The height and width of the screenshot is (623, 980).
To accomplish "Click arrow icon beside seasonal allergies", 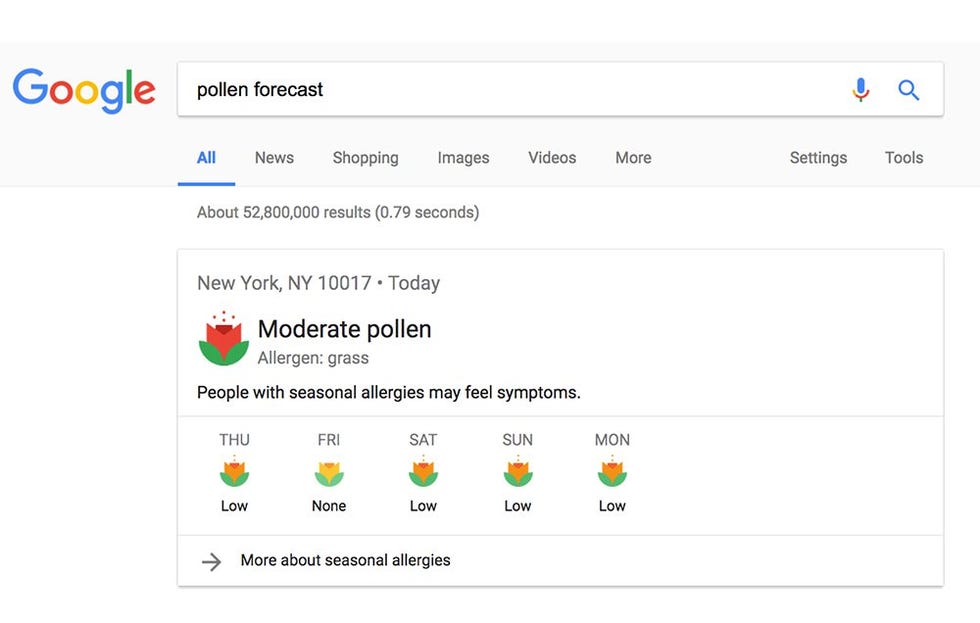I will (x=211, y=561).
